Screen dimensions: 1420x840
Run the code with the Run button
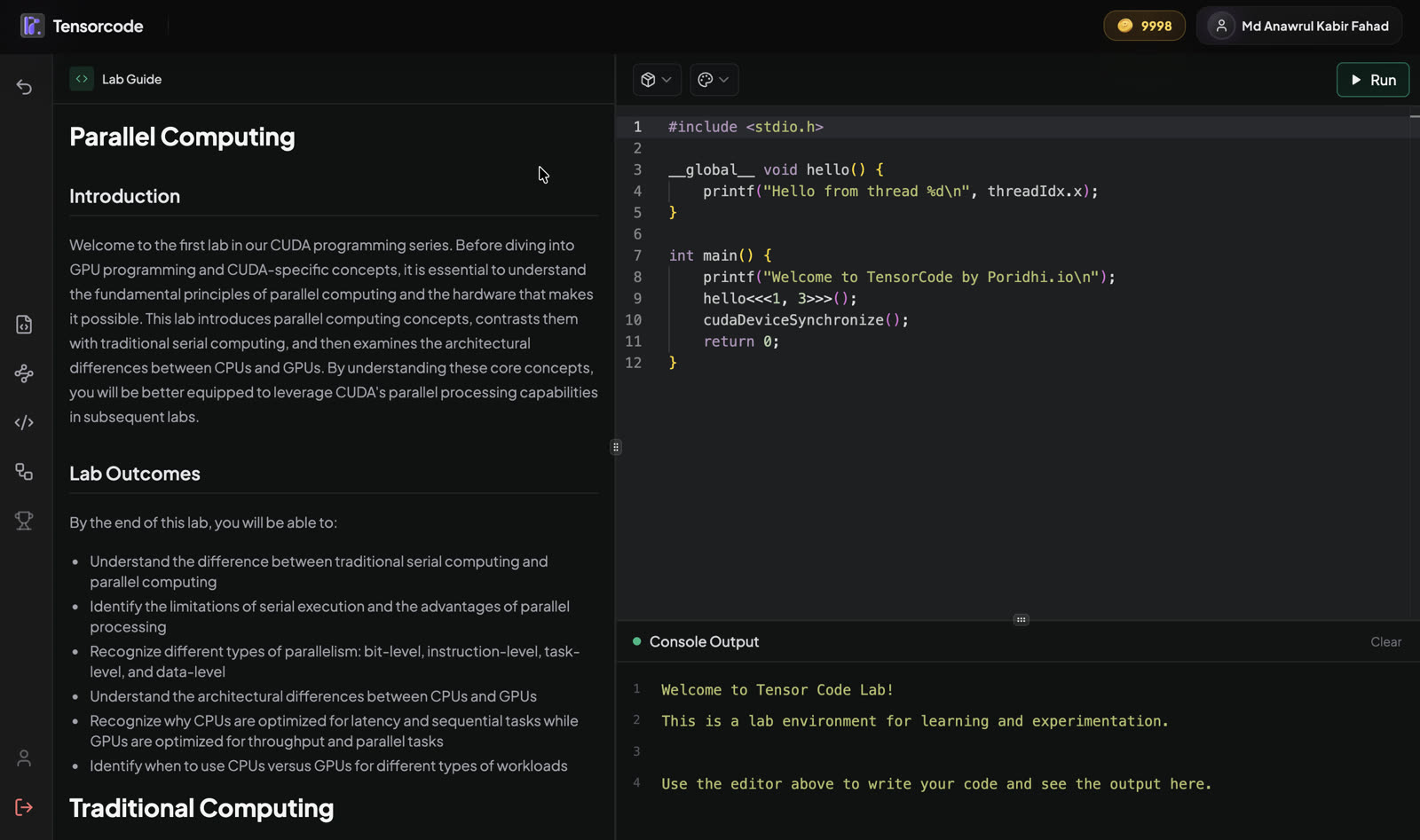tap(1372, 80)
